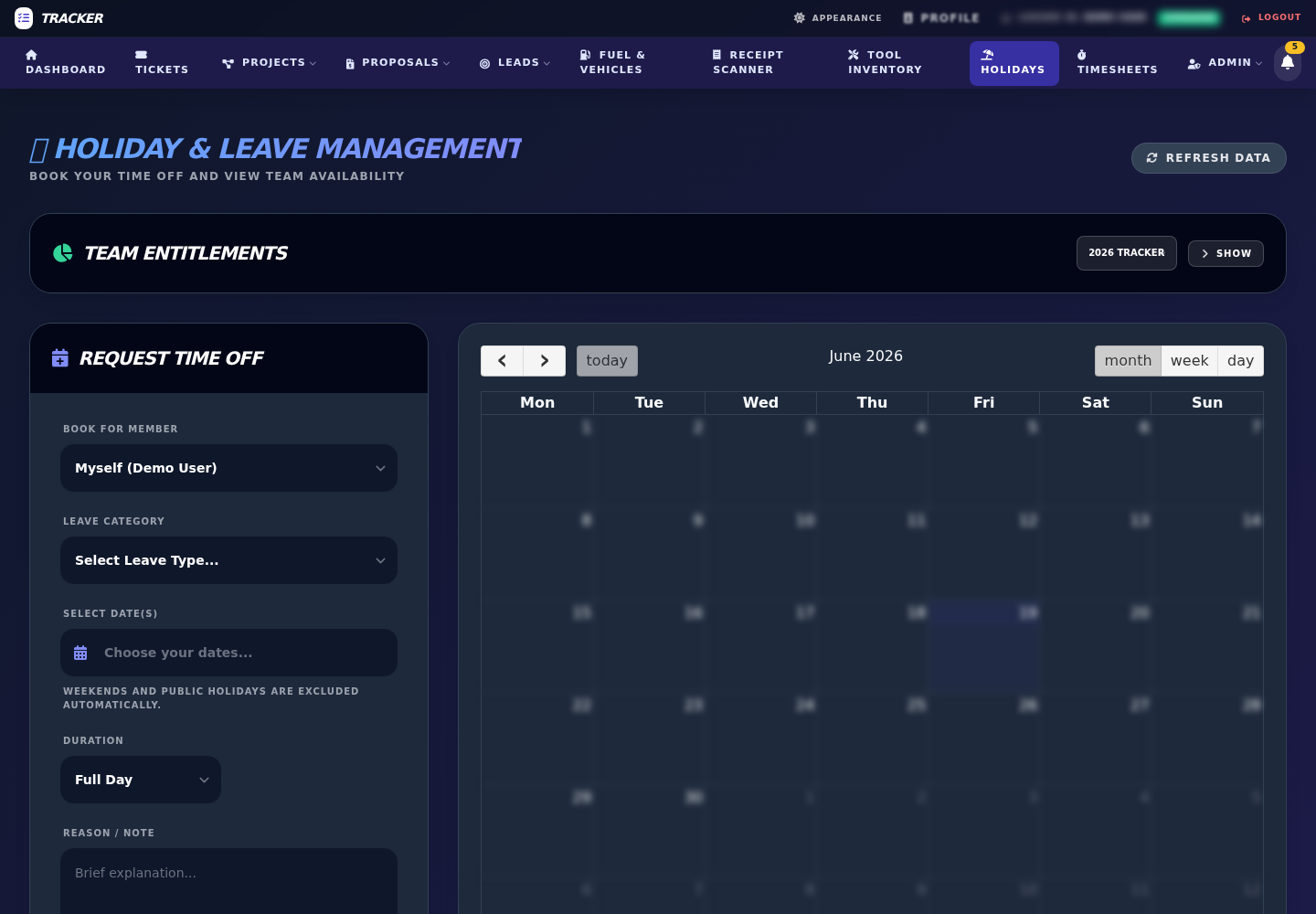Screen dimensions: 1316x914
Task: Switch calendar to week view
Action: [x=1190, y=361]
